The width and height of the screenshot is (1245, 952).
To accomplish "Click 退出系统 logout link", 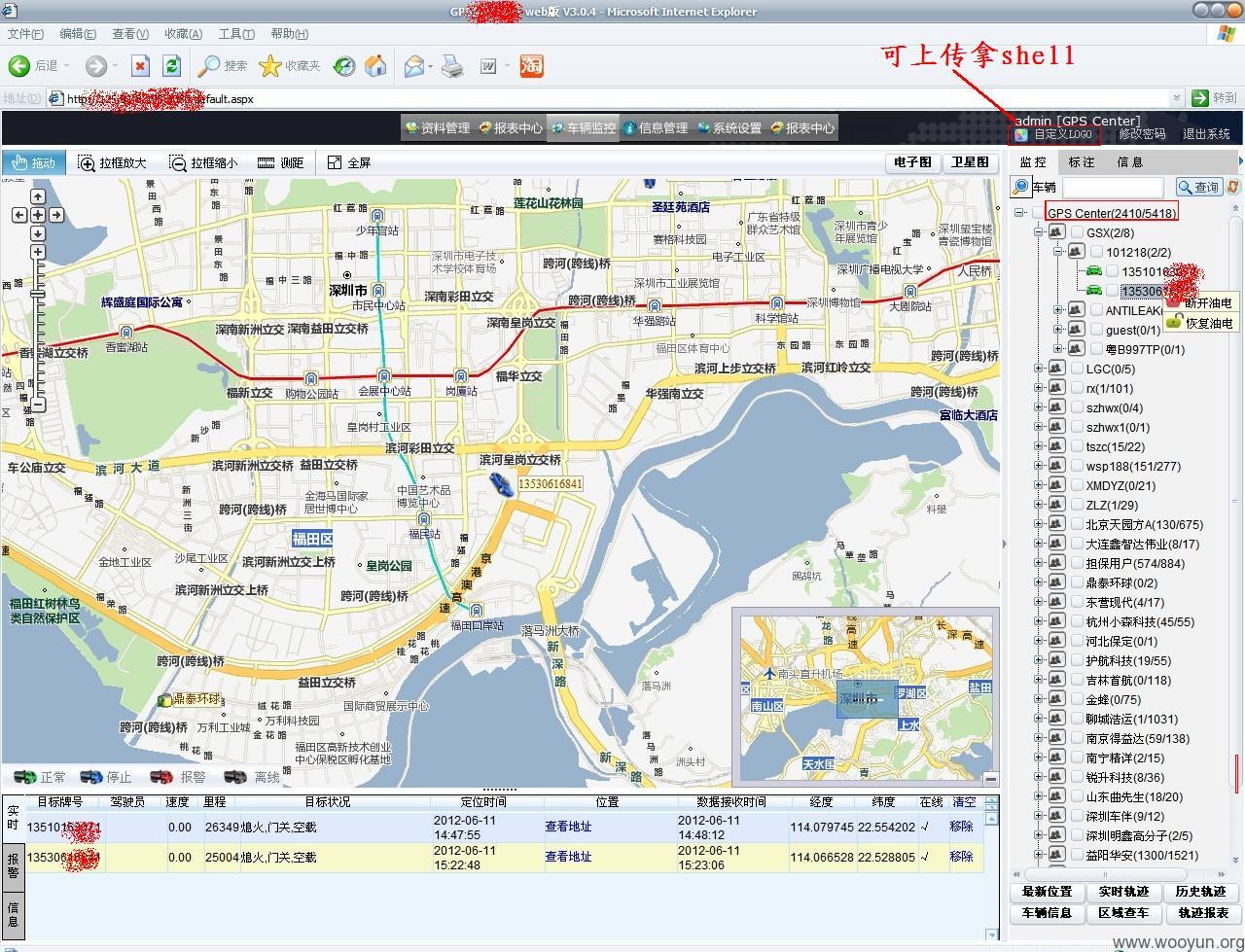I will tap(1206, 134).
